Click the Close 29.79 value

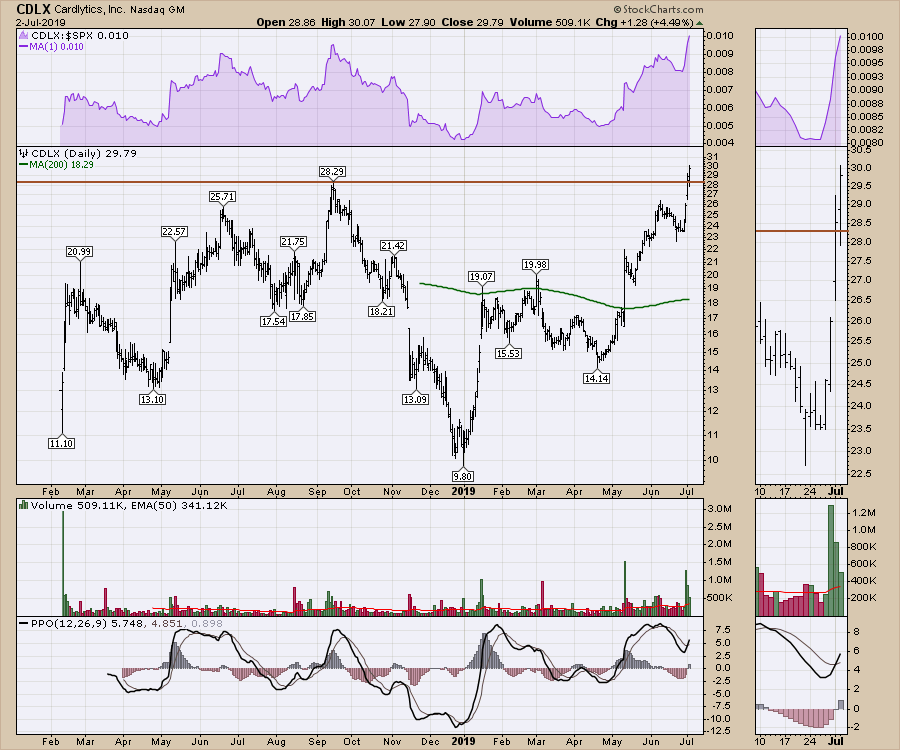472,22
